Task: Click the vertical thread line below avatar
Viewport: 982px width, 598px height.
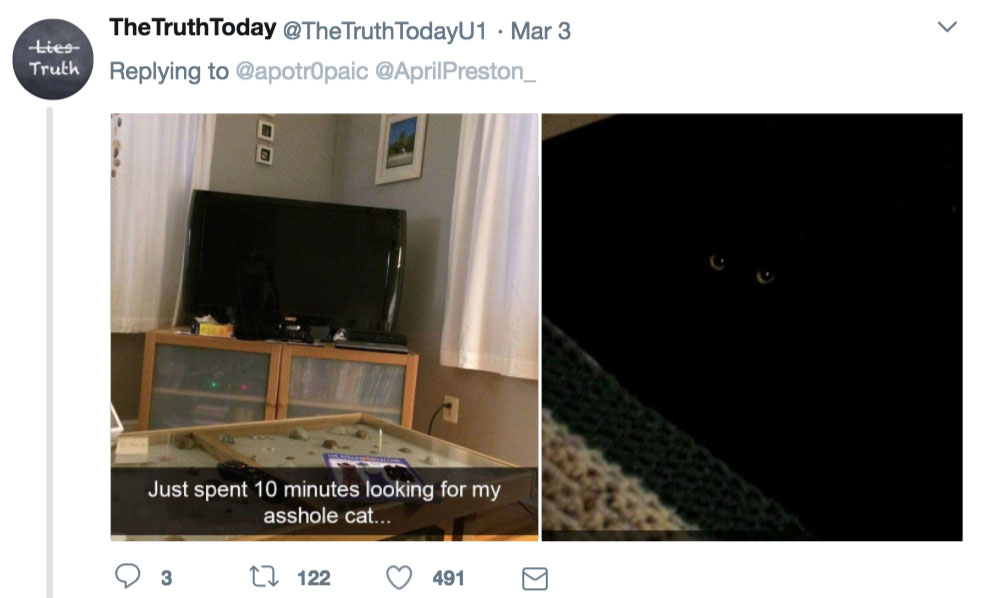Action: [49, 353]
